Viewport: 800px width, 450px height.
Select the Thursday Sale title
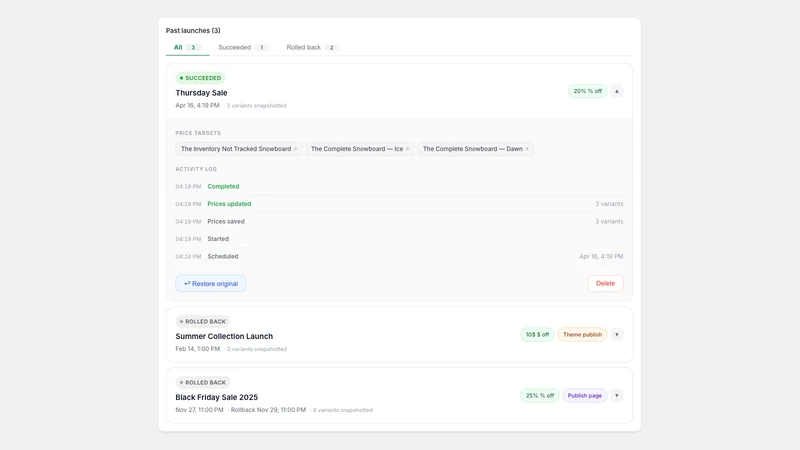[x=202, y=93]
